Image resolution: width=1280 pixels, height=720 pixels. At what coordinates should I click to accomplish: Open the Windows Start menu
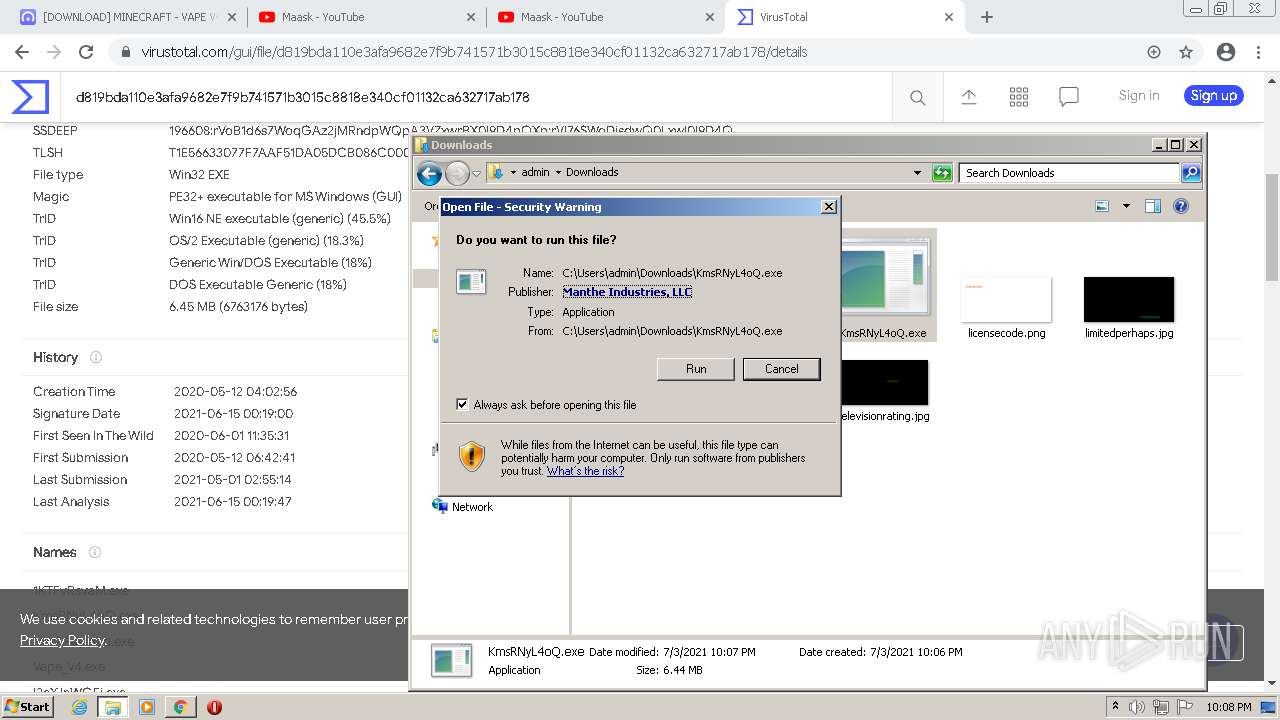(29, 706)
